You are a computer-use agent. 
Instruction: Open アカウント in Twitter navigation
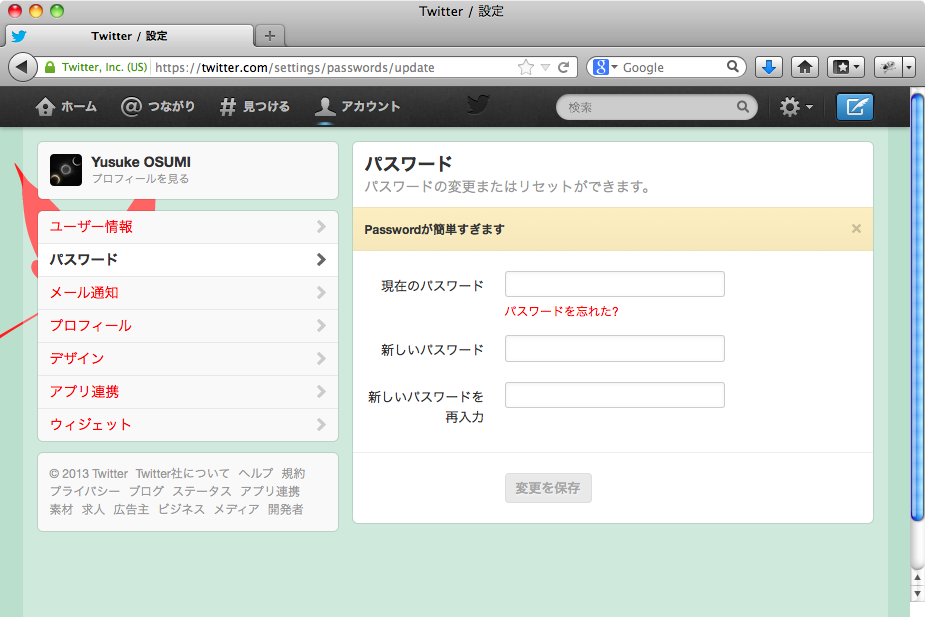point(357,107)
